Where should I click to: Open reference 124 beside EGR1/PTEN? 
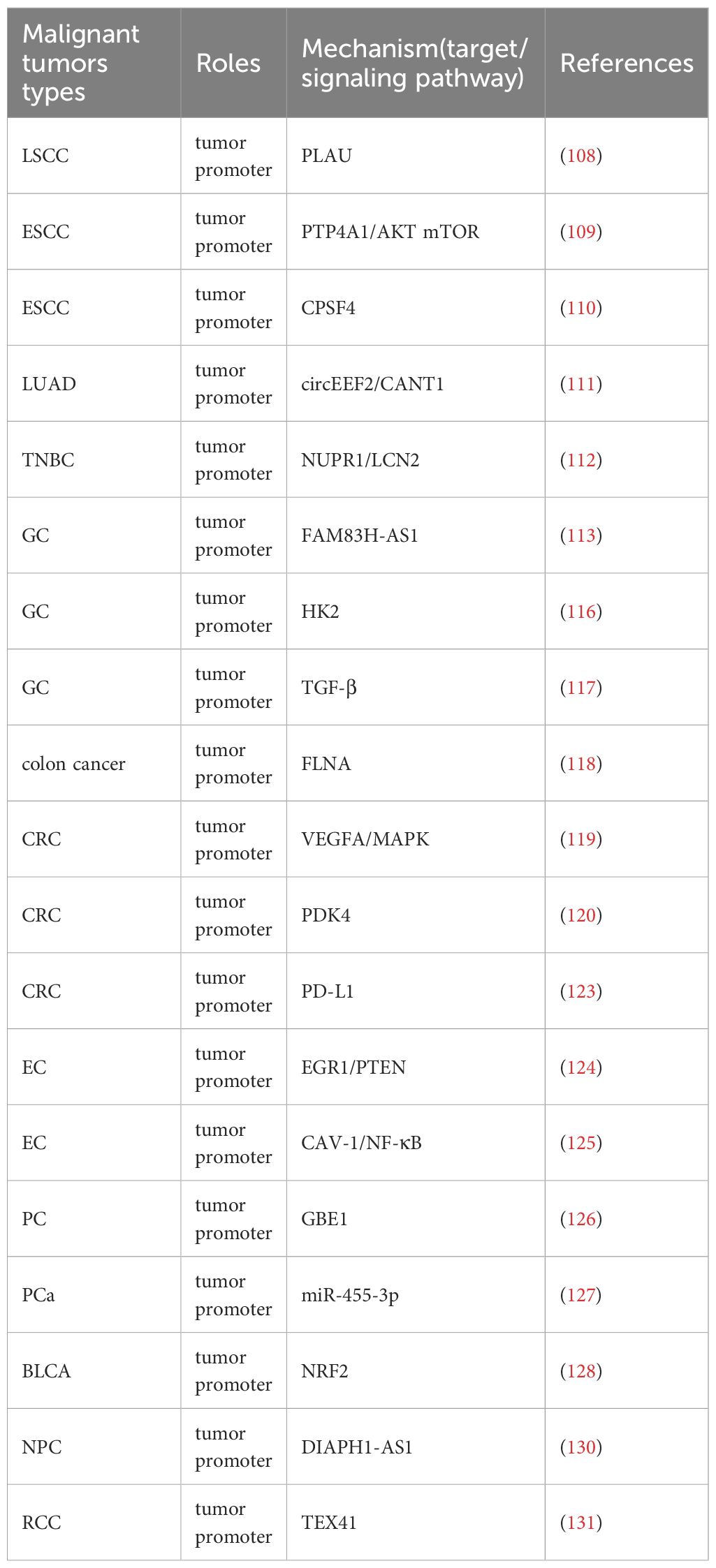[x=580, y=1067]
